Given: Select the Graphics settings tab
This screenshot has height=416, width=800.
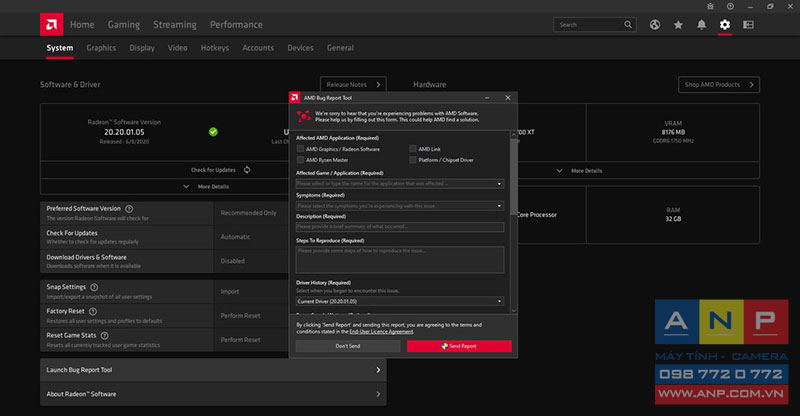Looking at the screenshot, I should [x=101, y=48].
